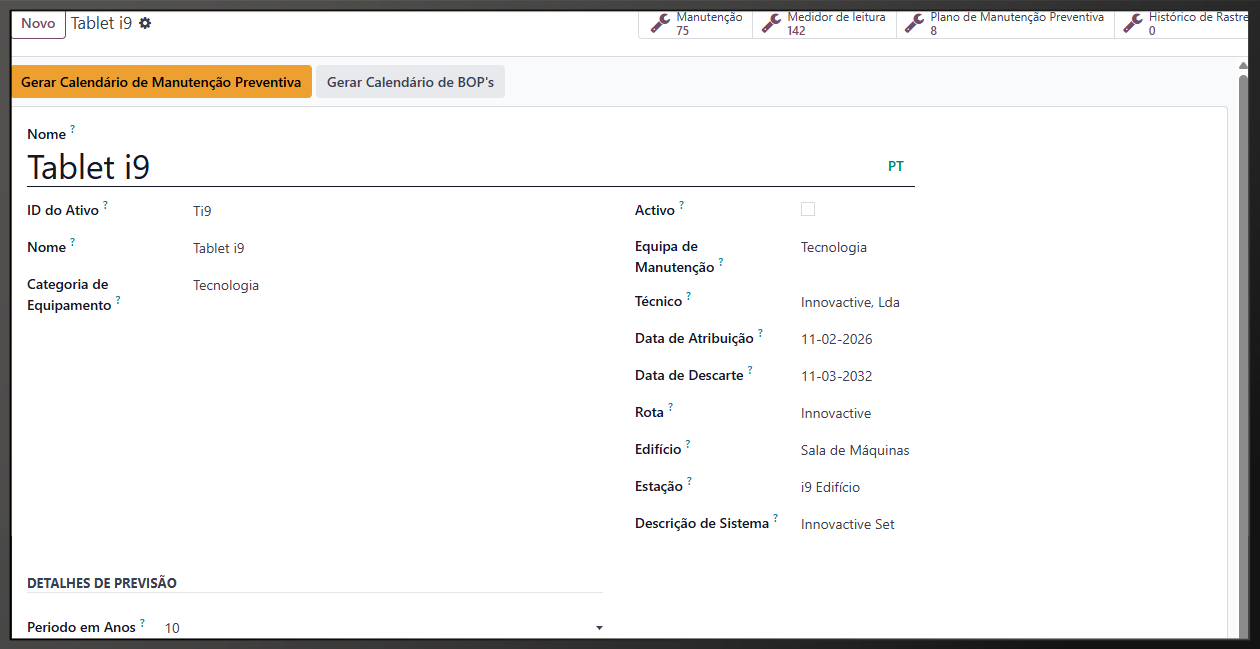
Task: Click the help mark next to Data de Atribuição
Action: [x=760, y=333]
